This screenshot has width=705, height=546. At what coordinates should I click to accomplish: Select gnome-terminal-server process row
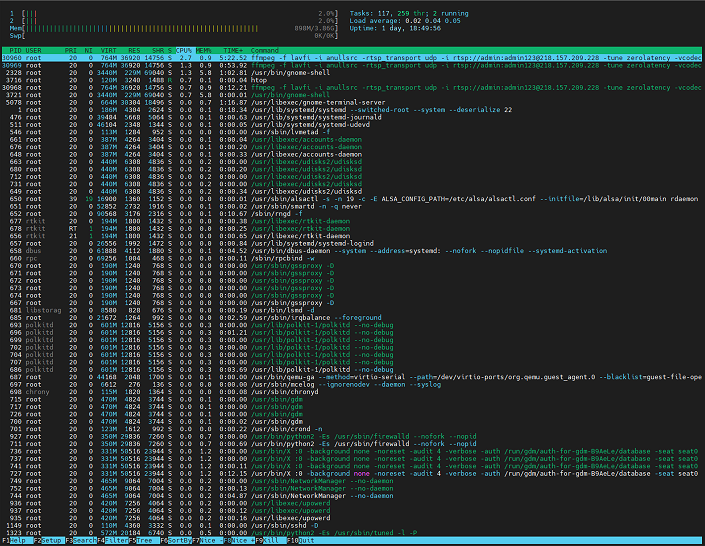click(x=352, y=102)
